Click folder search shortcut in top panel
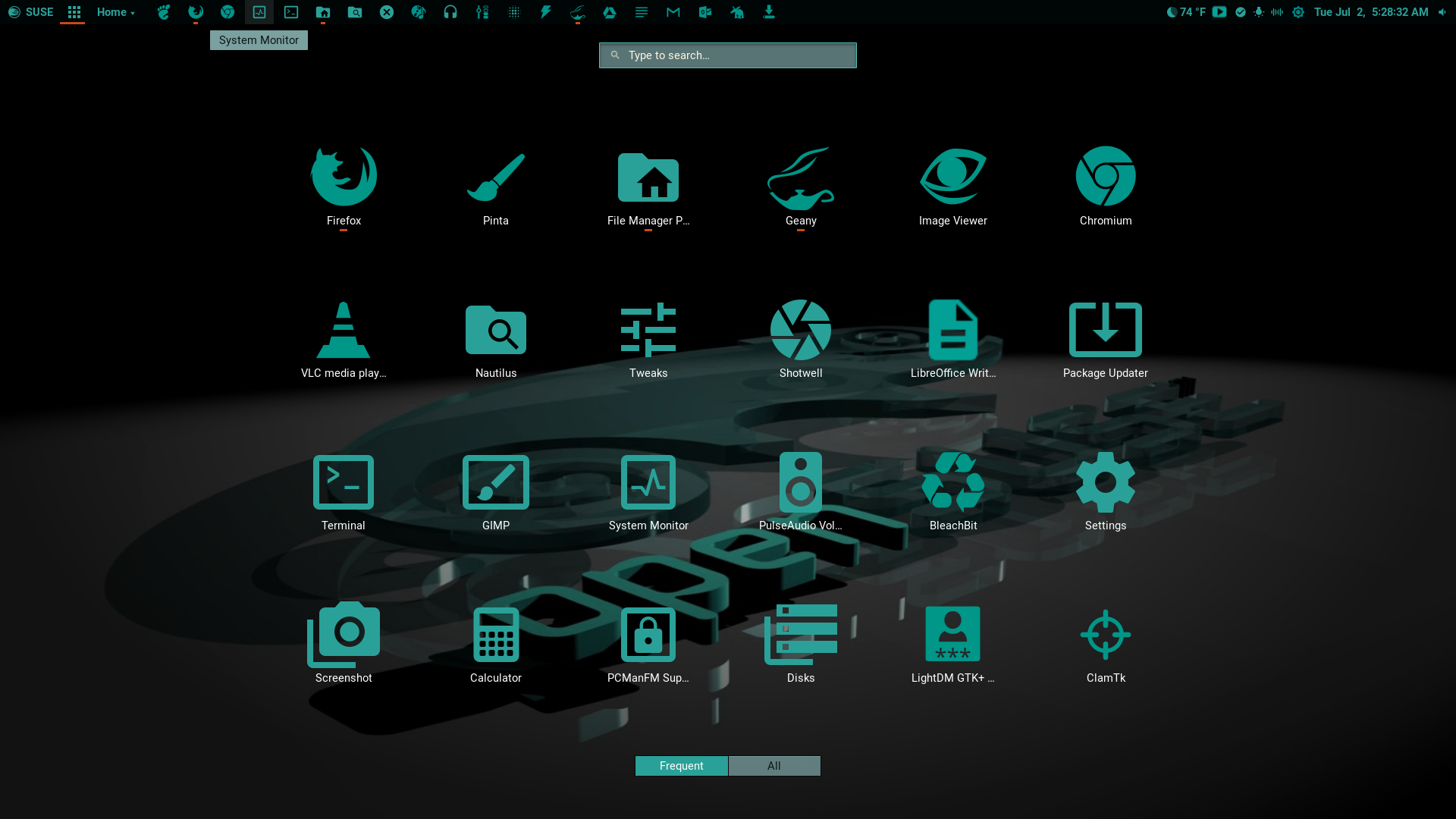Screen dimensions: 1456x819 (x=355, y=12)
